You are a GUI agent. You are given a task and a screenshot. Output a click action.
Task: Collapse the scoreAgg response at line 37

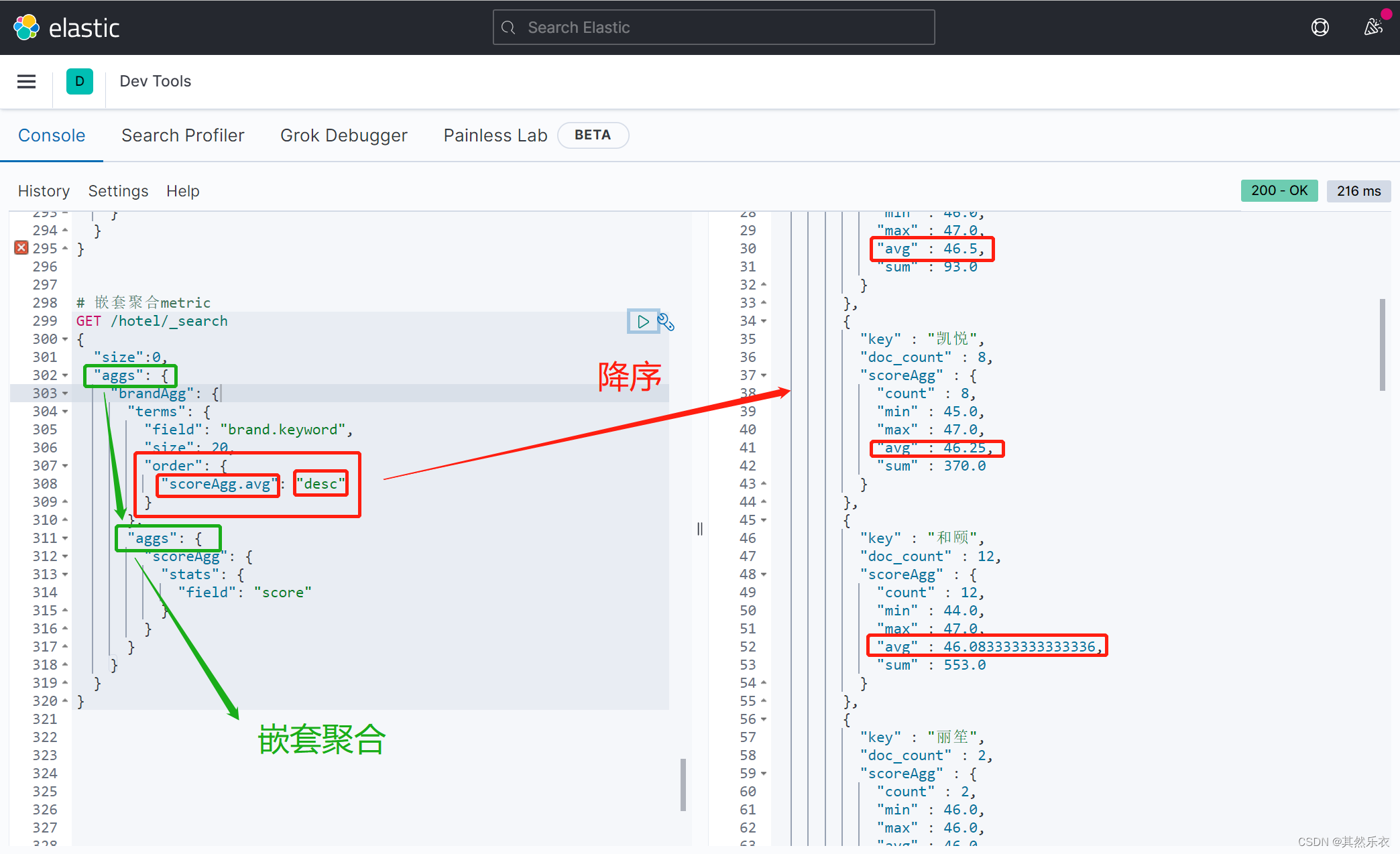pyautogui.click(x=764, y=375)
